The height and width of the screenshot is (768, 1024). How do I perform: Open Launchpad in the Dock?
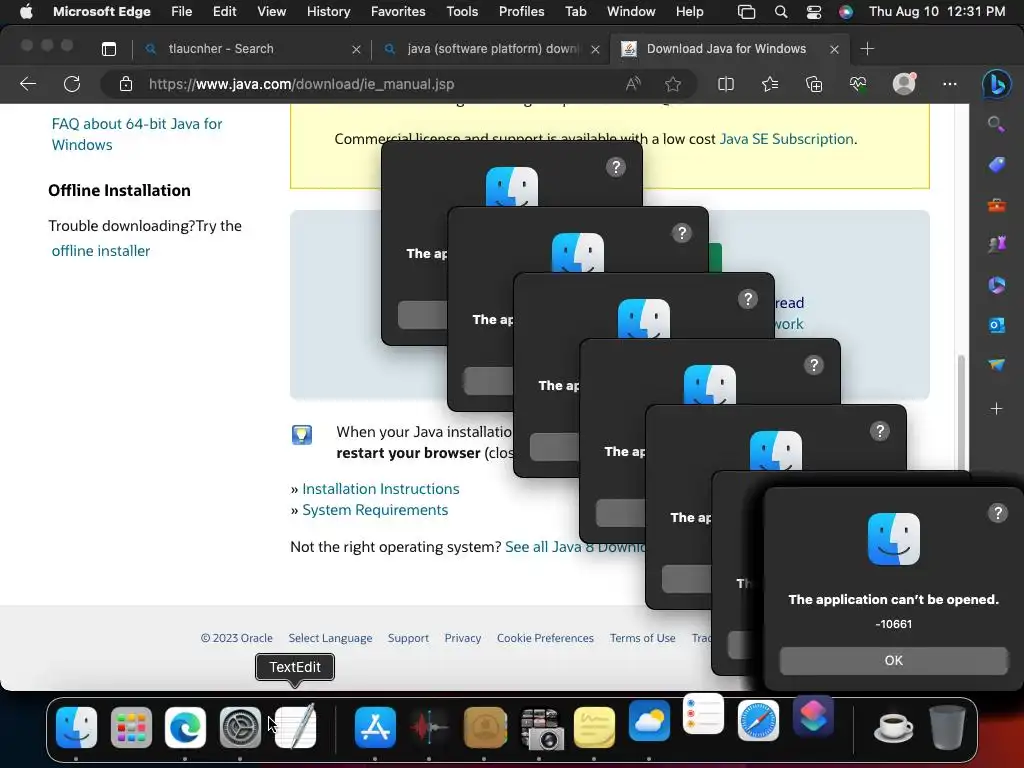(x=131, y=727)
